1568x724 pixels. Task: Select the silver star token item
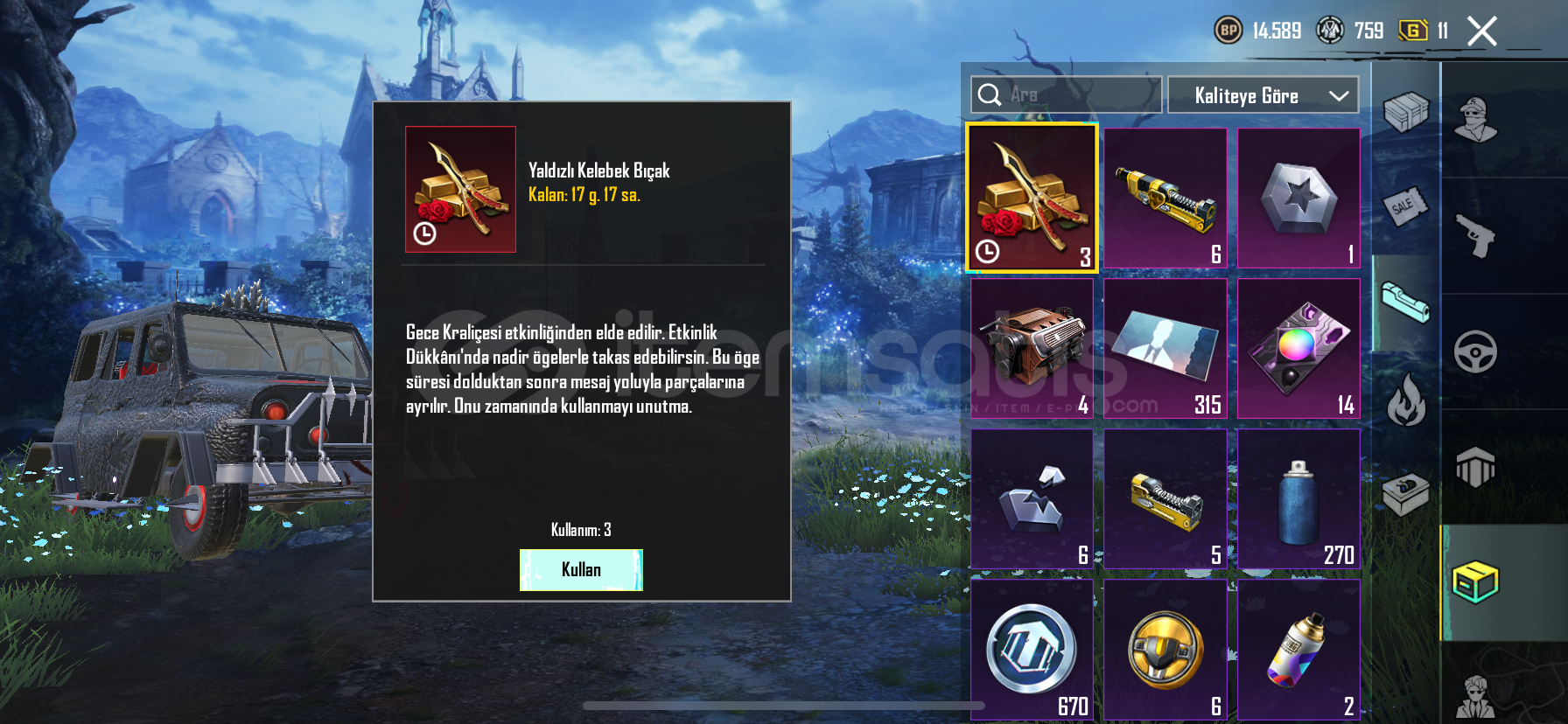coord(1298,198)
